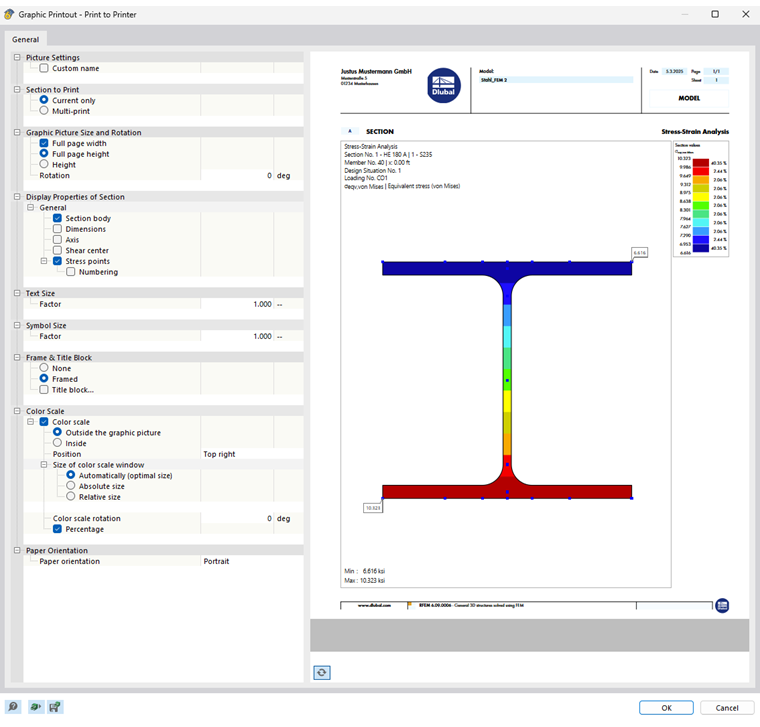Uncheck the Percentage checkbox
760x727 pixels.
(57, 529)
